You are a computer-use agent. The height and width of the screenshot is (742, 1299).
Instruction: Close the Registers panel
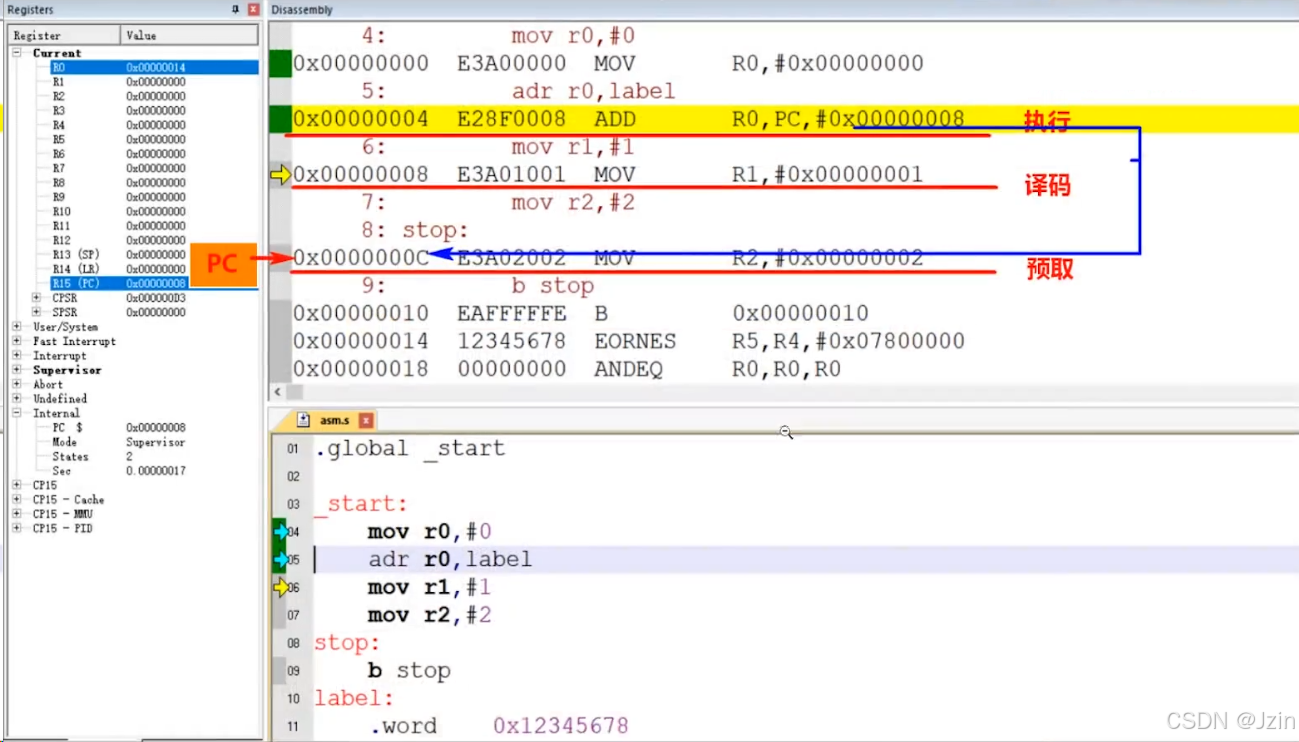click(253, 9)
